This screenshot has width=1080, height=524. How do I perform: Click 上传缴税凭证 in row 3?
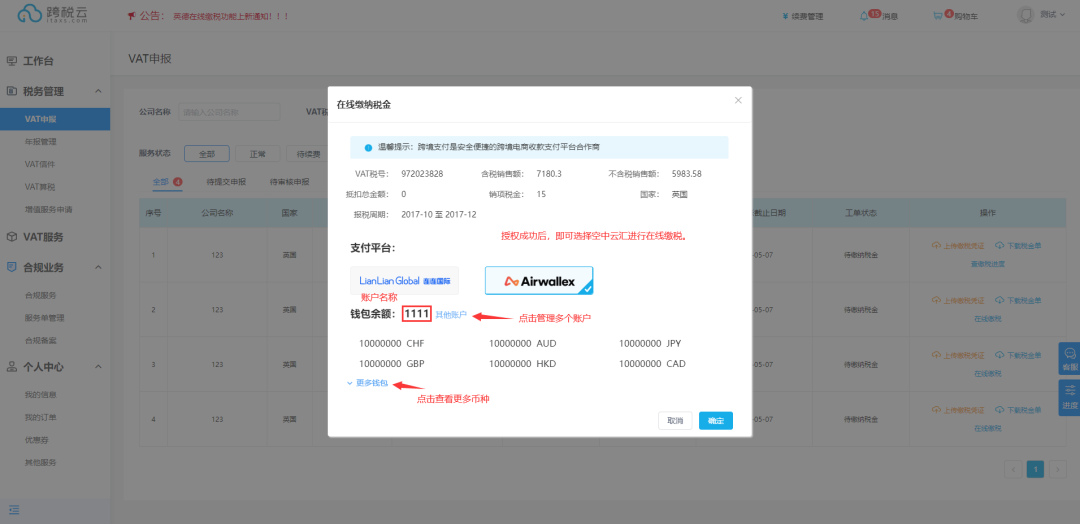click(958, 356)
